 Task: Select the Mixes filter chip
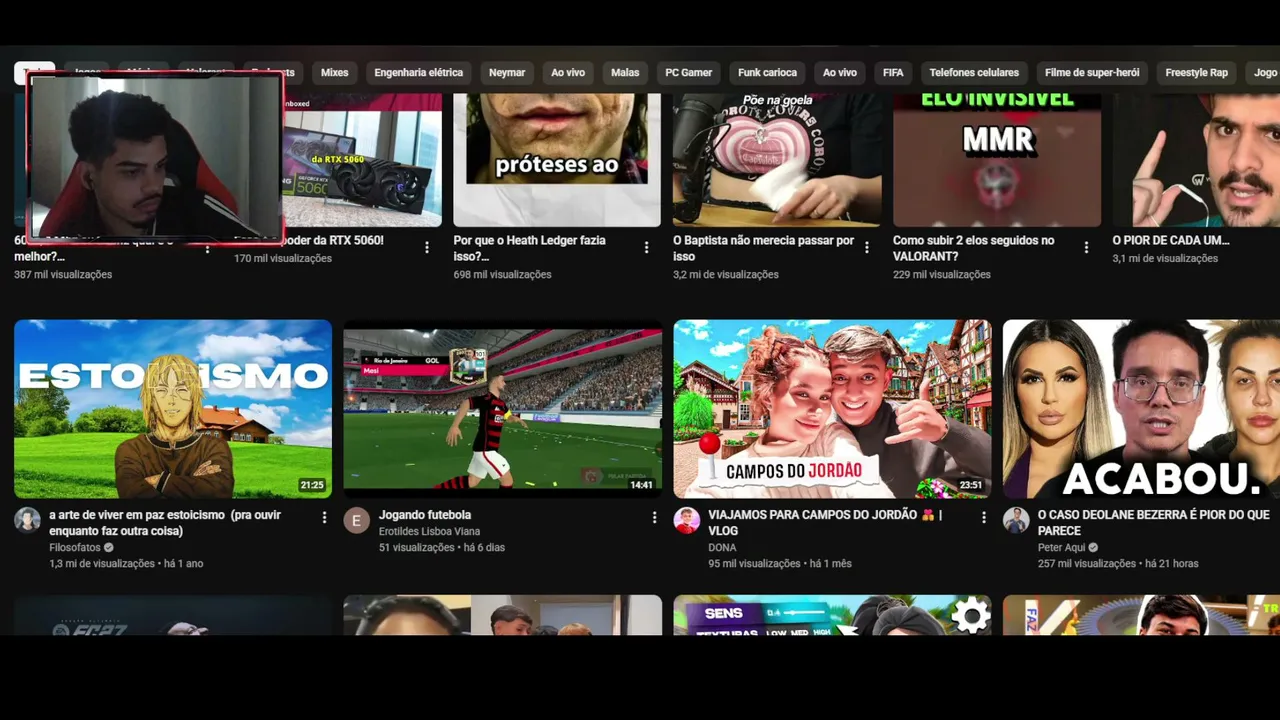click(335, 73)
